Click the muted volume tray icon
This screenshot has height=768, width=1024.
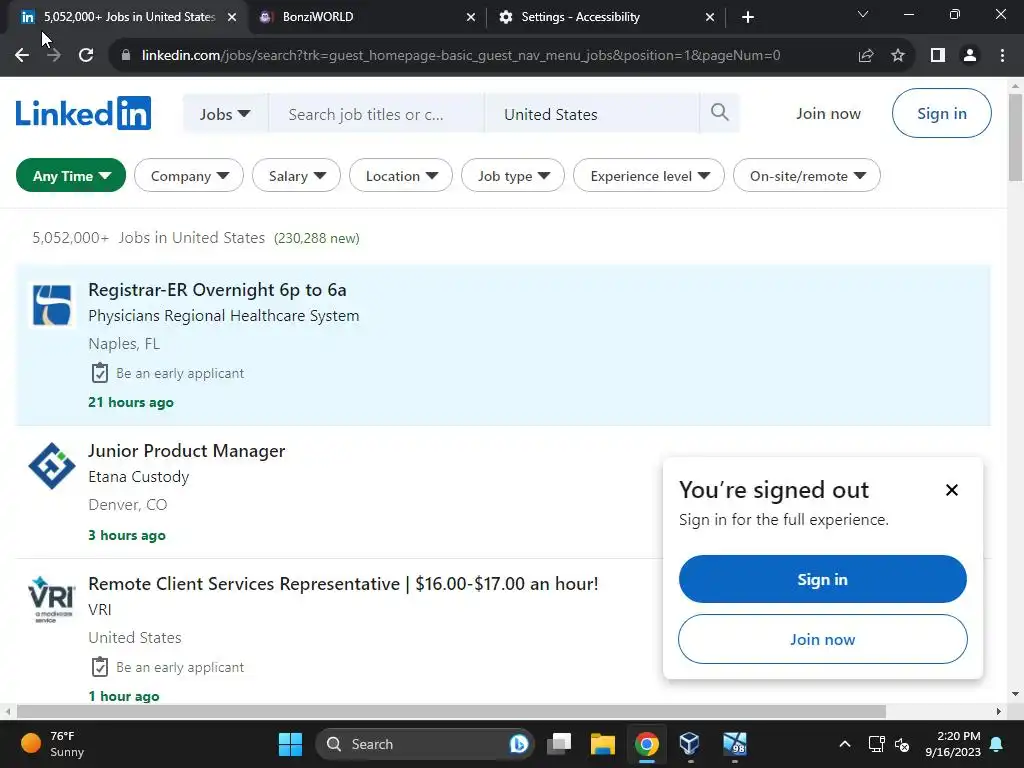(x=902, y=744)
